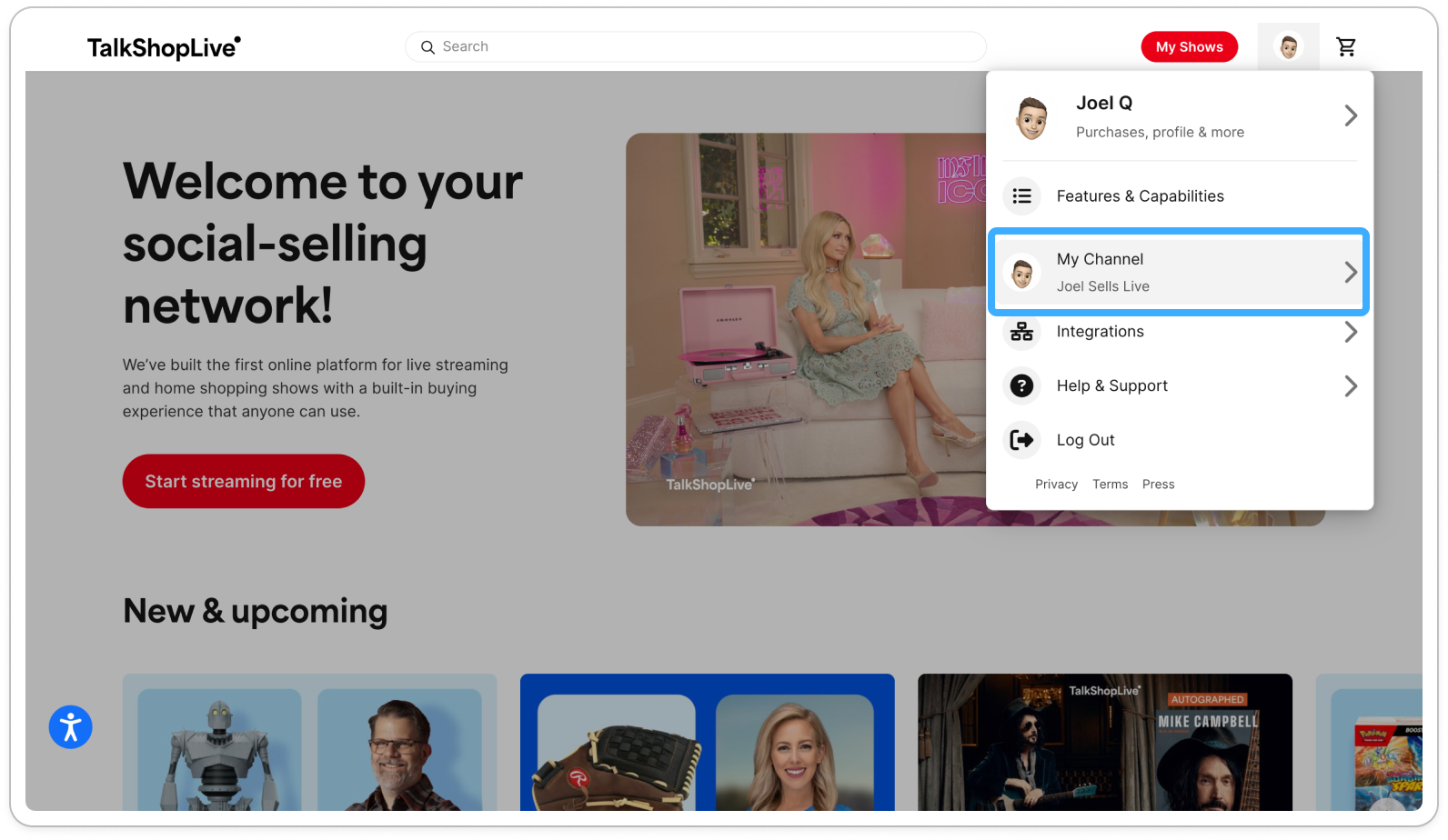Expand the Joel Q profile chevron

click(1351, 115)
